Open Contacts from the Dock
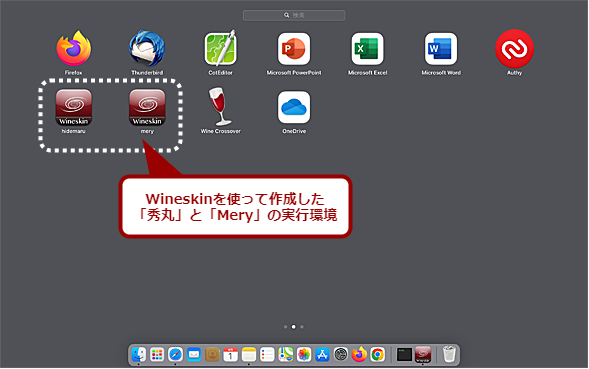This screenshot has height=369, width=589. click(212, 354)
